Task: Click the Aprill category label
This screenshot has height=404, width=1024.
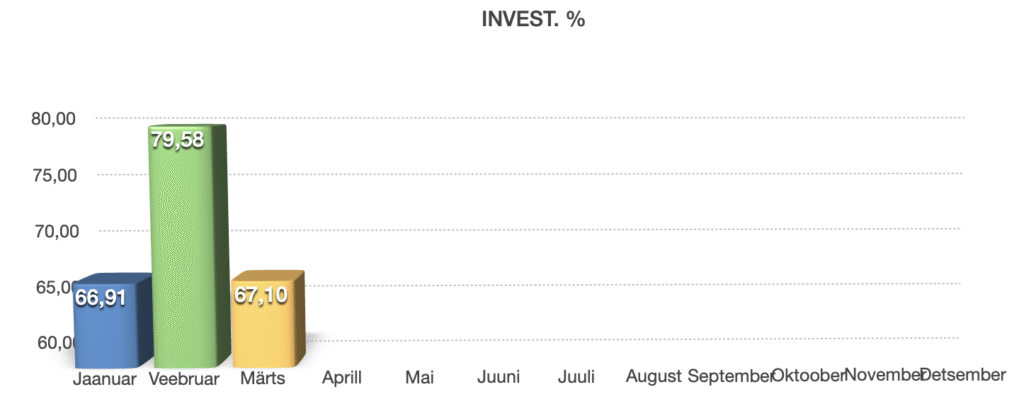Action: click(342, 378)
